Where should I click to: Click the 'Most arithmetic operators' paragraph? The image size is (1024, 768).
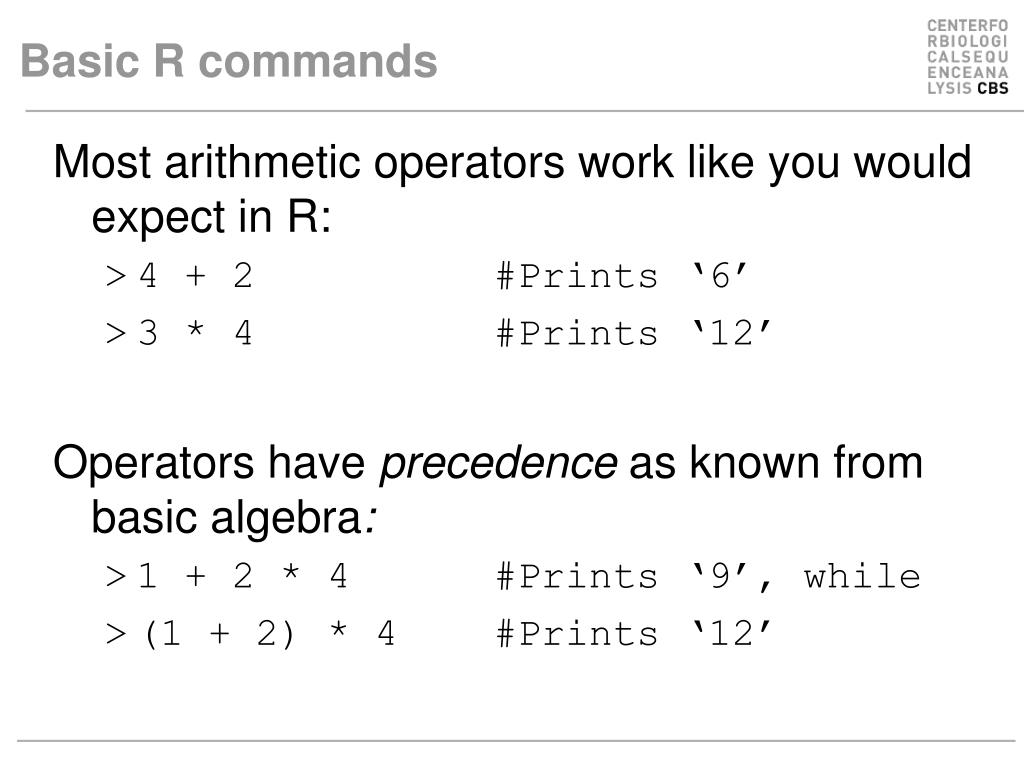click(512, 189)
